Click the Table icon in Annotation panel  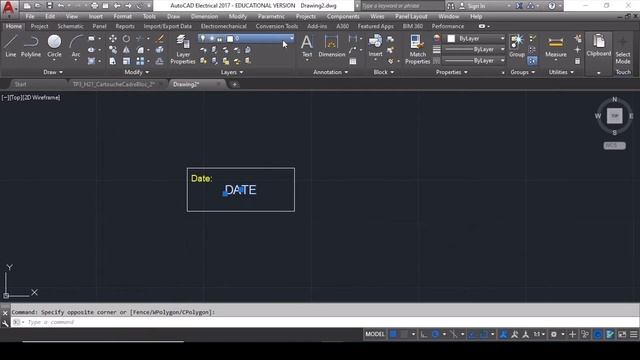[353, 61]
